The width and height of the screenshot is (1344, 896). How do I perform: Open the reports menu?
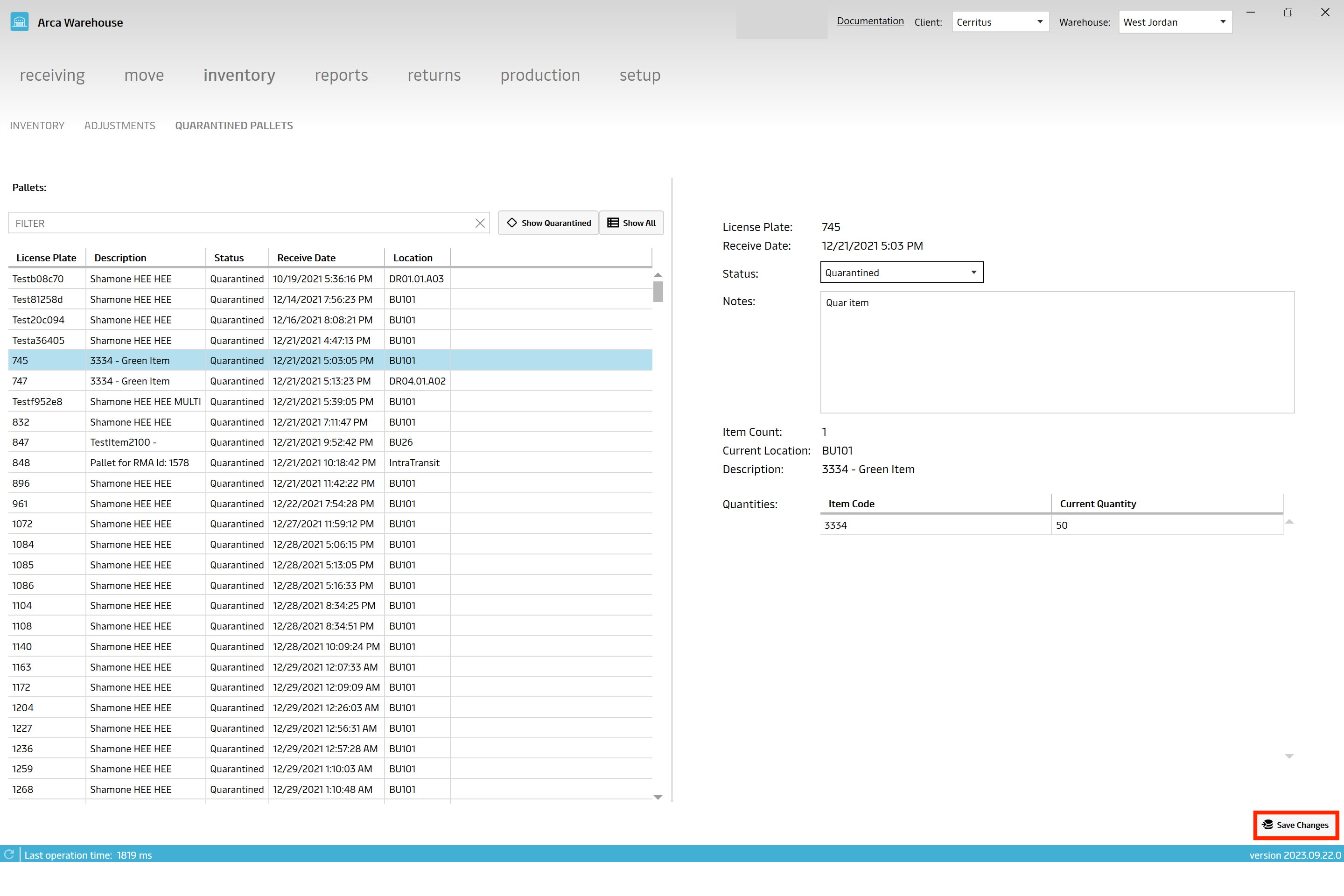coord(341,75)
